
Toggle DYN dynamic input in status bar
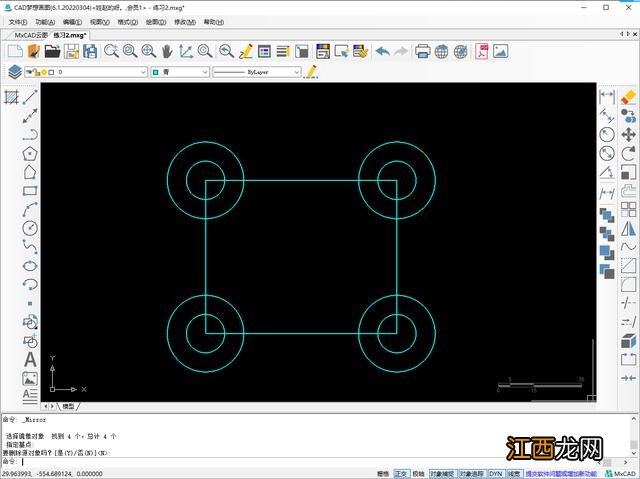tap(494, 473)
